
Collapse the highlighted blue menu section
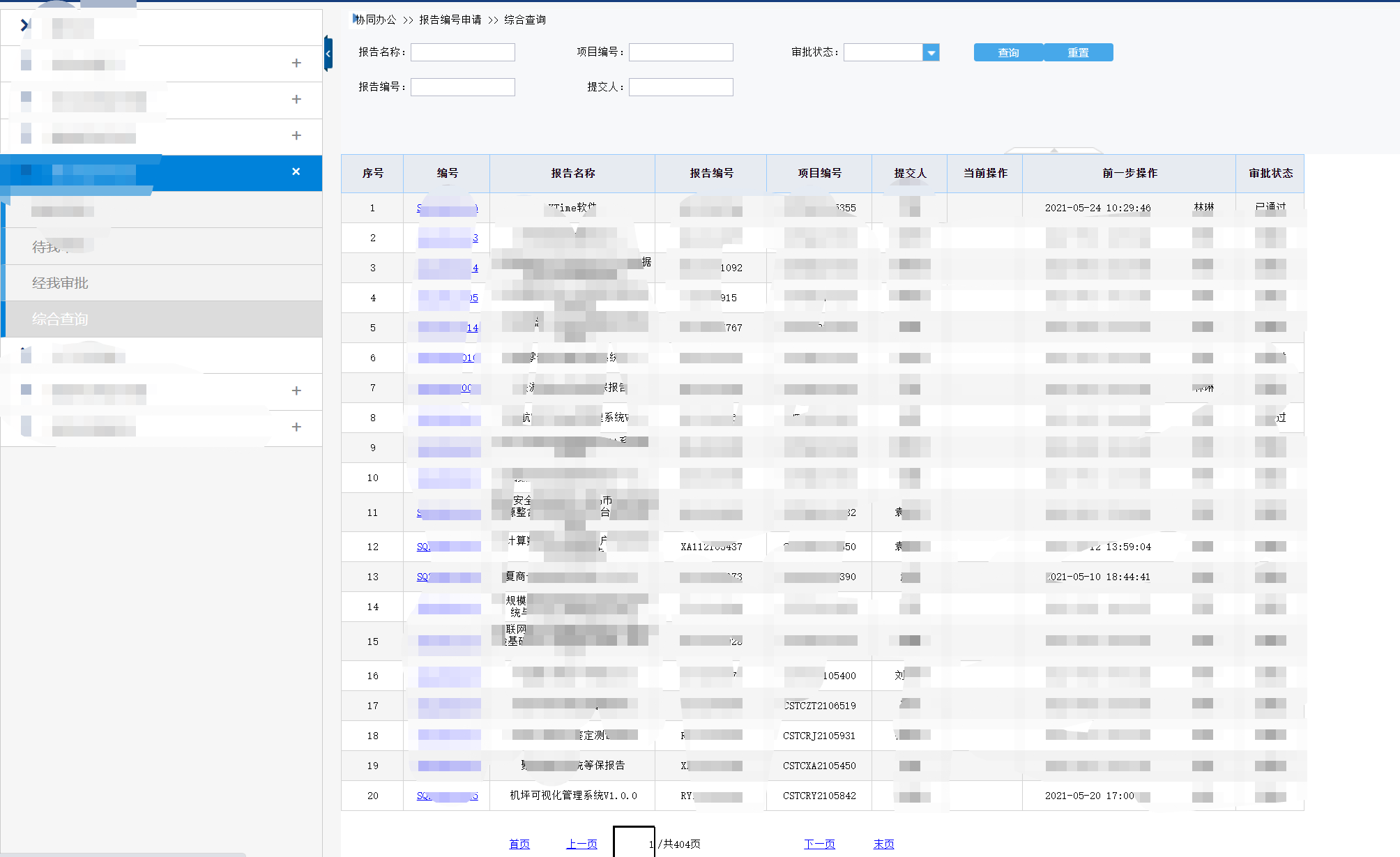coord(296,172)
